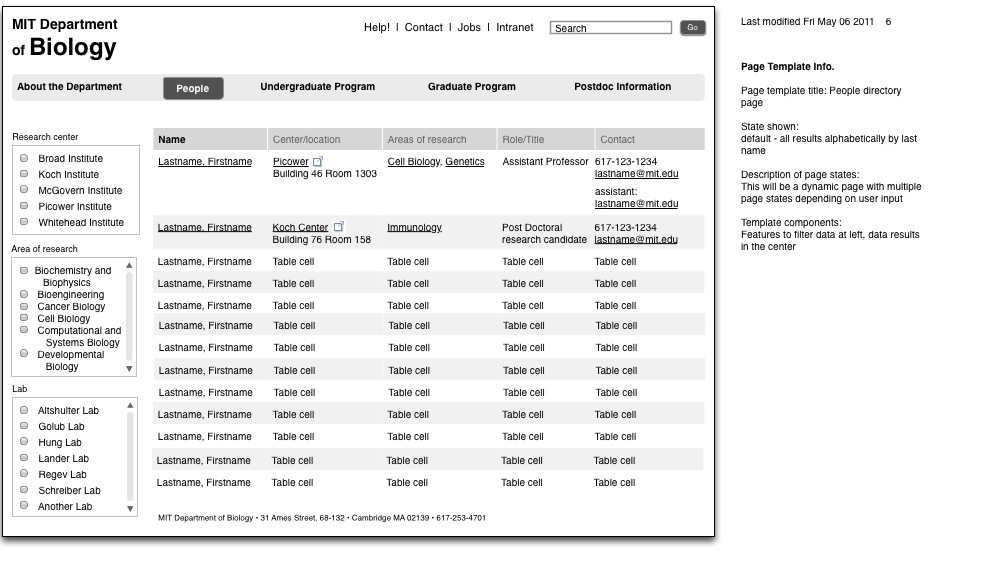The width and height of the screenshot is (985, 576).
Task: Open the Undergraduate Program tab
Action: coord(318,87)
